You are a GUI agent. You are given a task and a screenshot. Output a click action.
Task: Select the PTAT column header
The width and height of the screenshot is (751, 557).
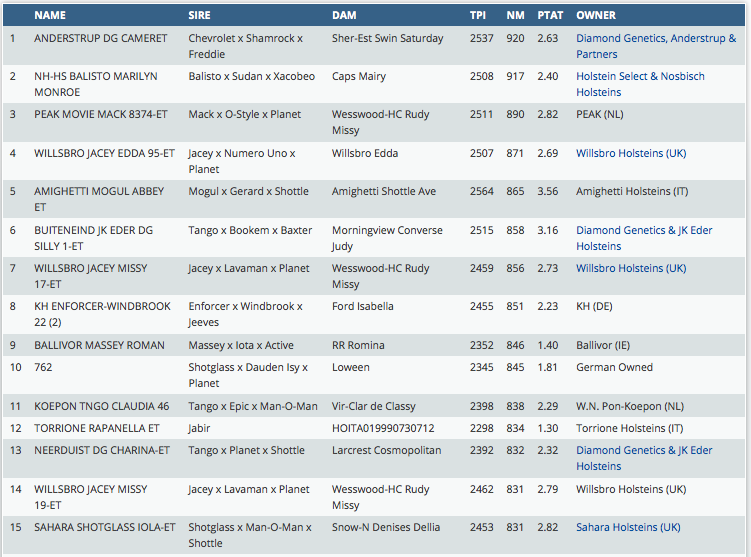point(550,15)
